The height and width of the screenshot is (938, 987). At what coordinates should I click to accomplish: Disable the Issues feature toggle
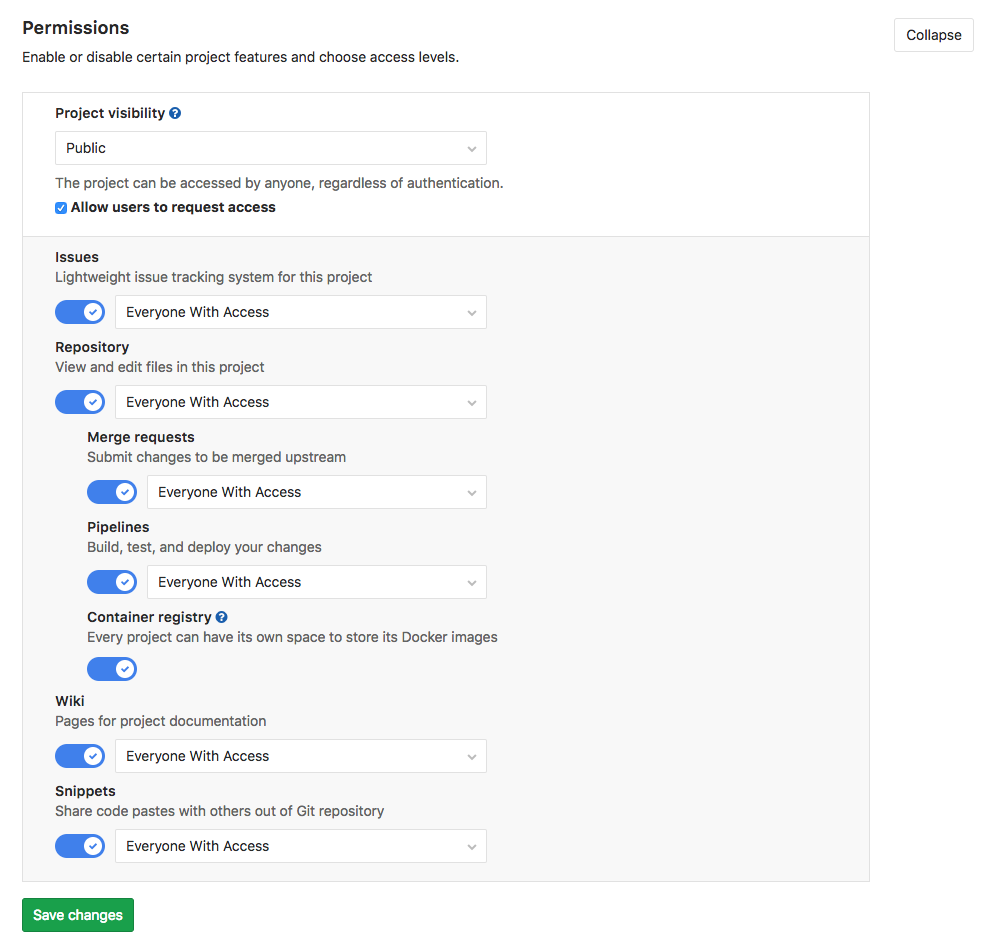click(80, 311)
